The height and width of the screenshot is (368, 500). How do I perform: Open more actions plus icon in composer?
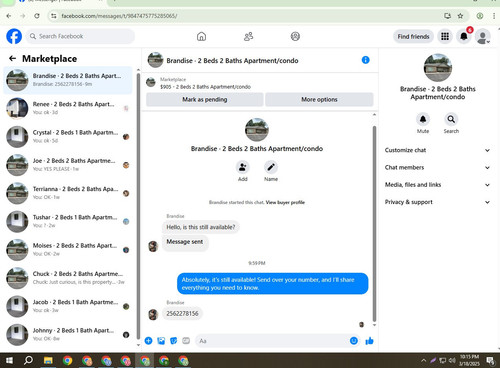point(149,341)
